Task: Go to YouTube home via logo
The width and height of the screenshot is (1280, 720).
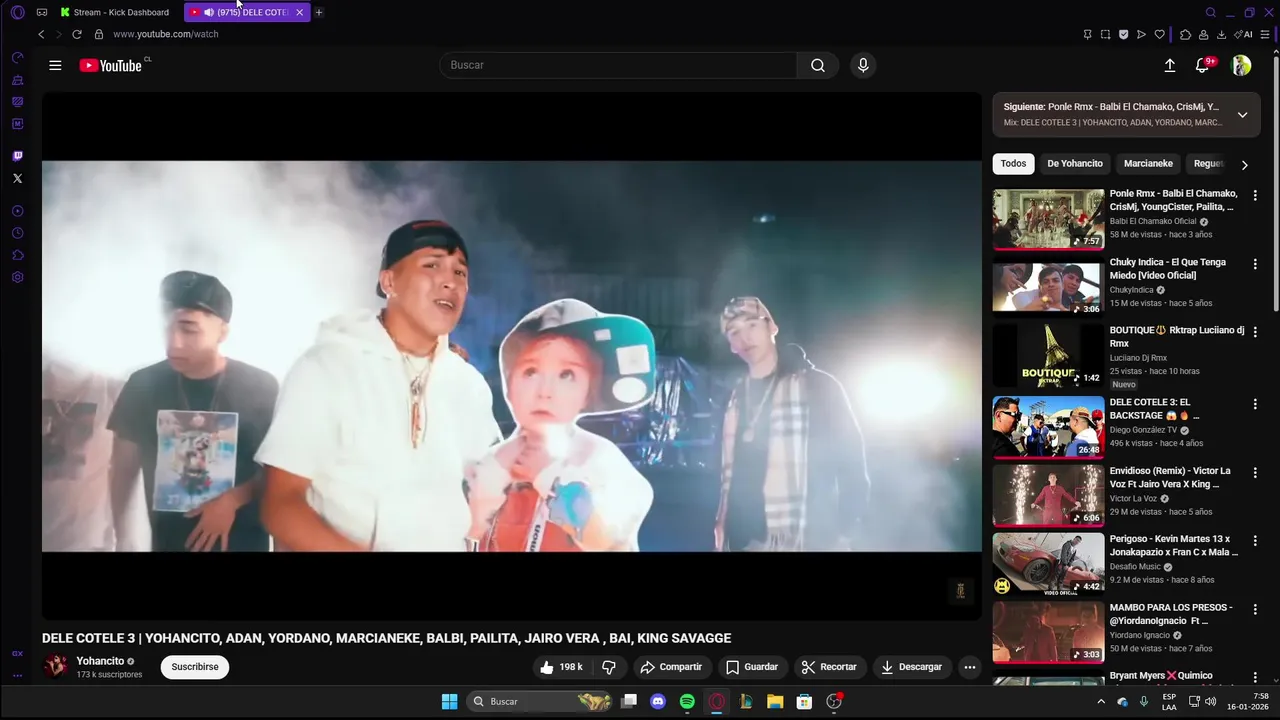Action: tap(111, 65)
